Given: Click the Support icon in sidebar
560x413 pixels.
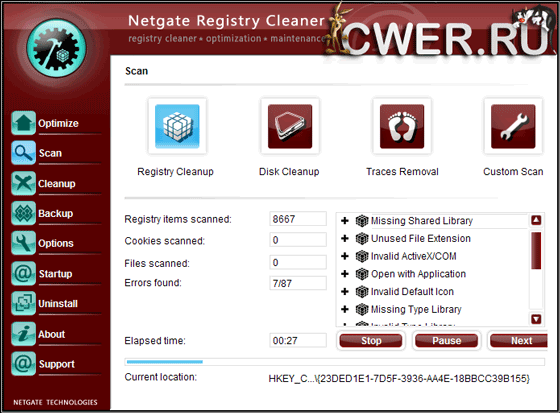Looking at the screenshot, I should click(23, 364).
